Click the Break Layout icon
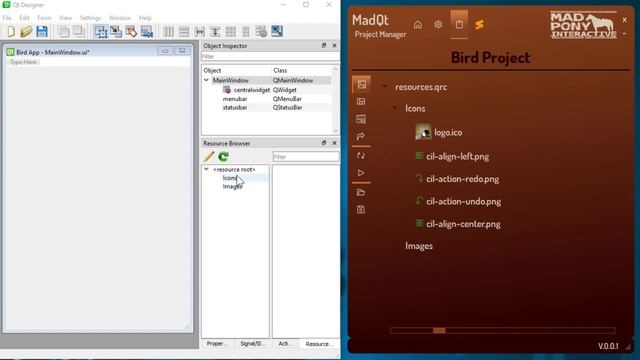The height and width of the screenshot is (360, 640). click(x=261, y=31)
